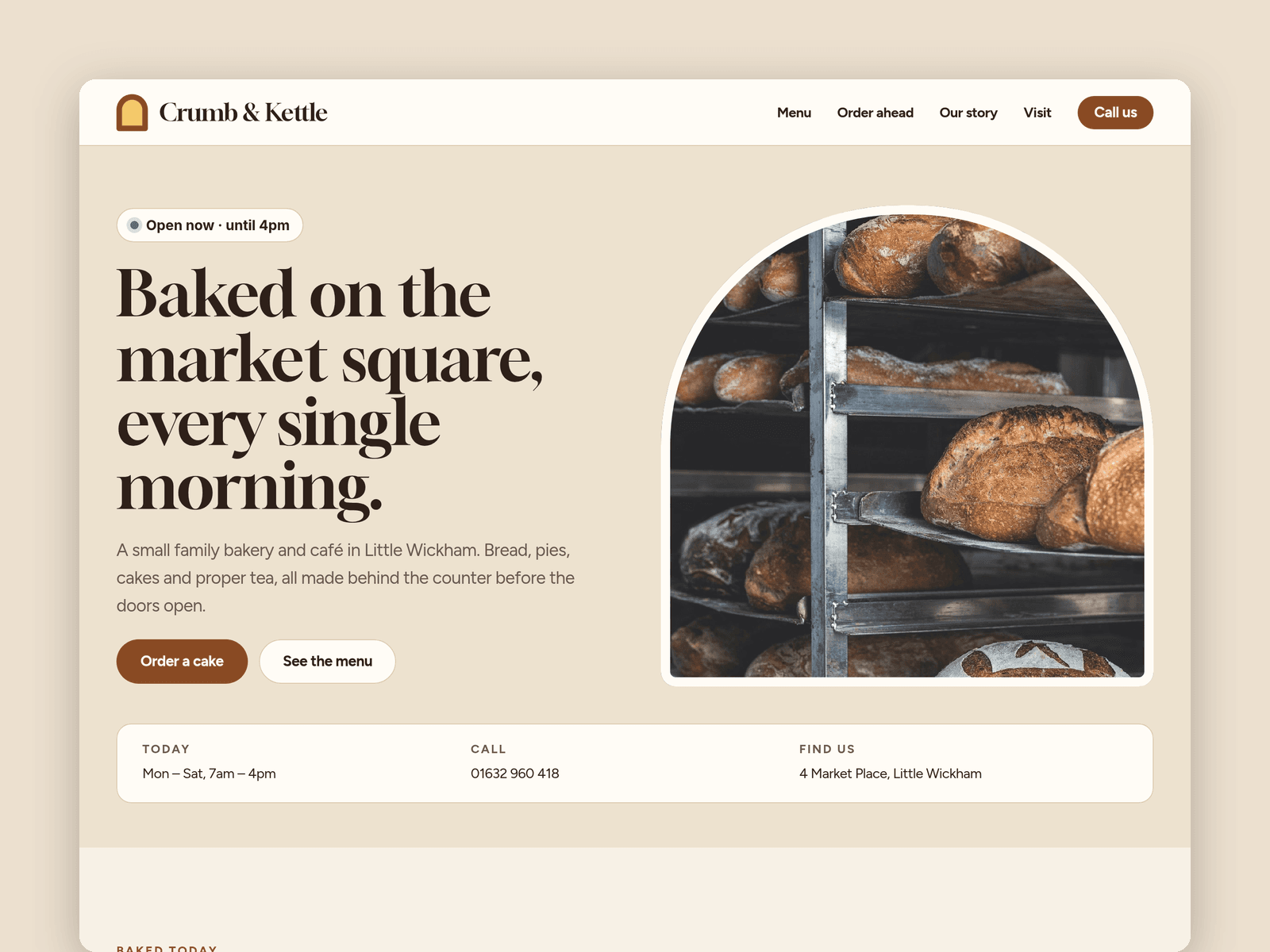
Task: Click the CALL label in info card
Action: click(488, 749)
